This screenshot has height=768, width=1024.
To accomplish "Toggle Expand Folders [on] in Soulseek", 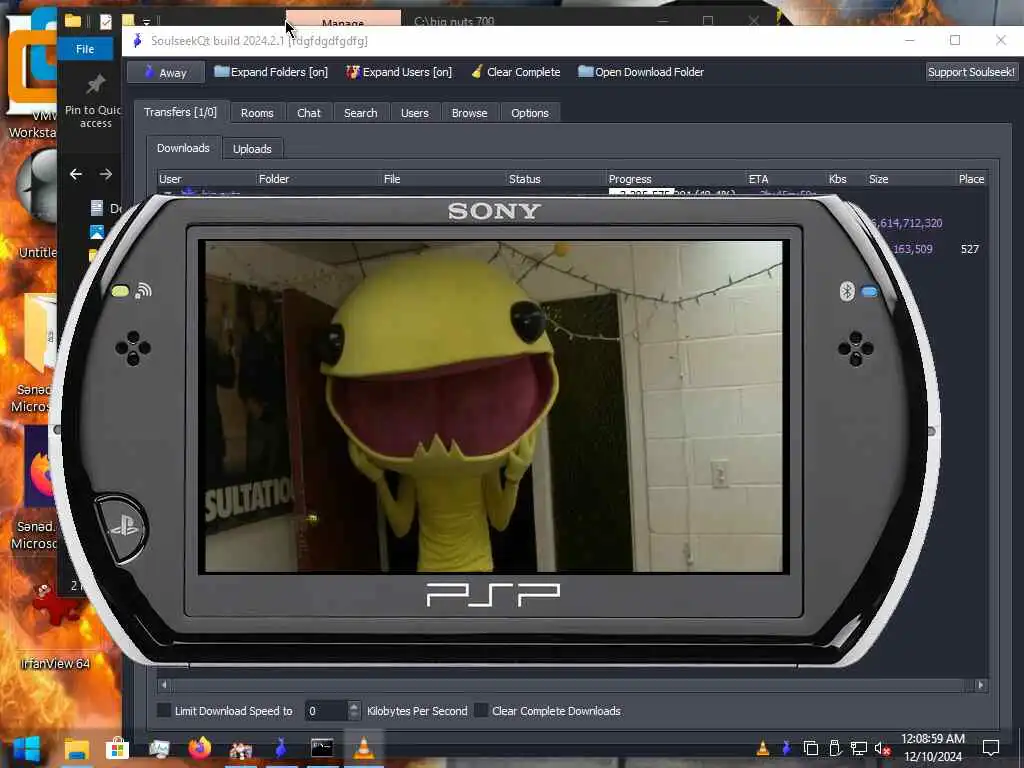I will tap(271, 72).
